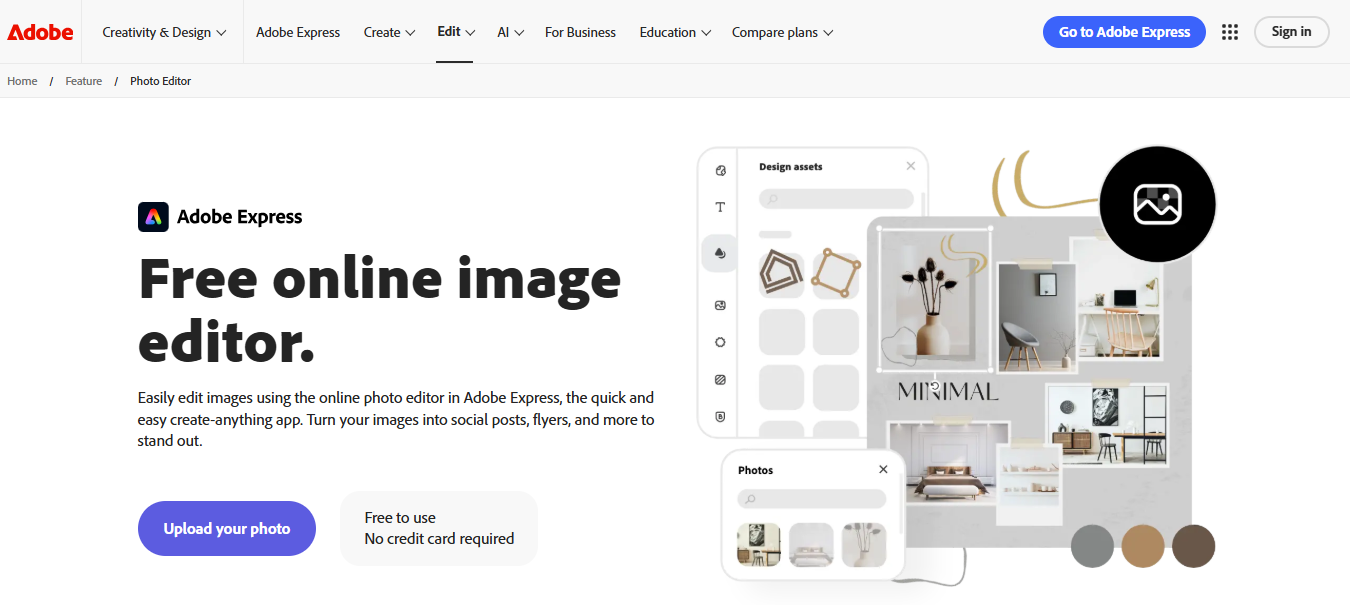The image size is (1350, 605).
Task: Select the Text tool in the sidebar
Action: [719, 207]
